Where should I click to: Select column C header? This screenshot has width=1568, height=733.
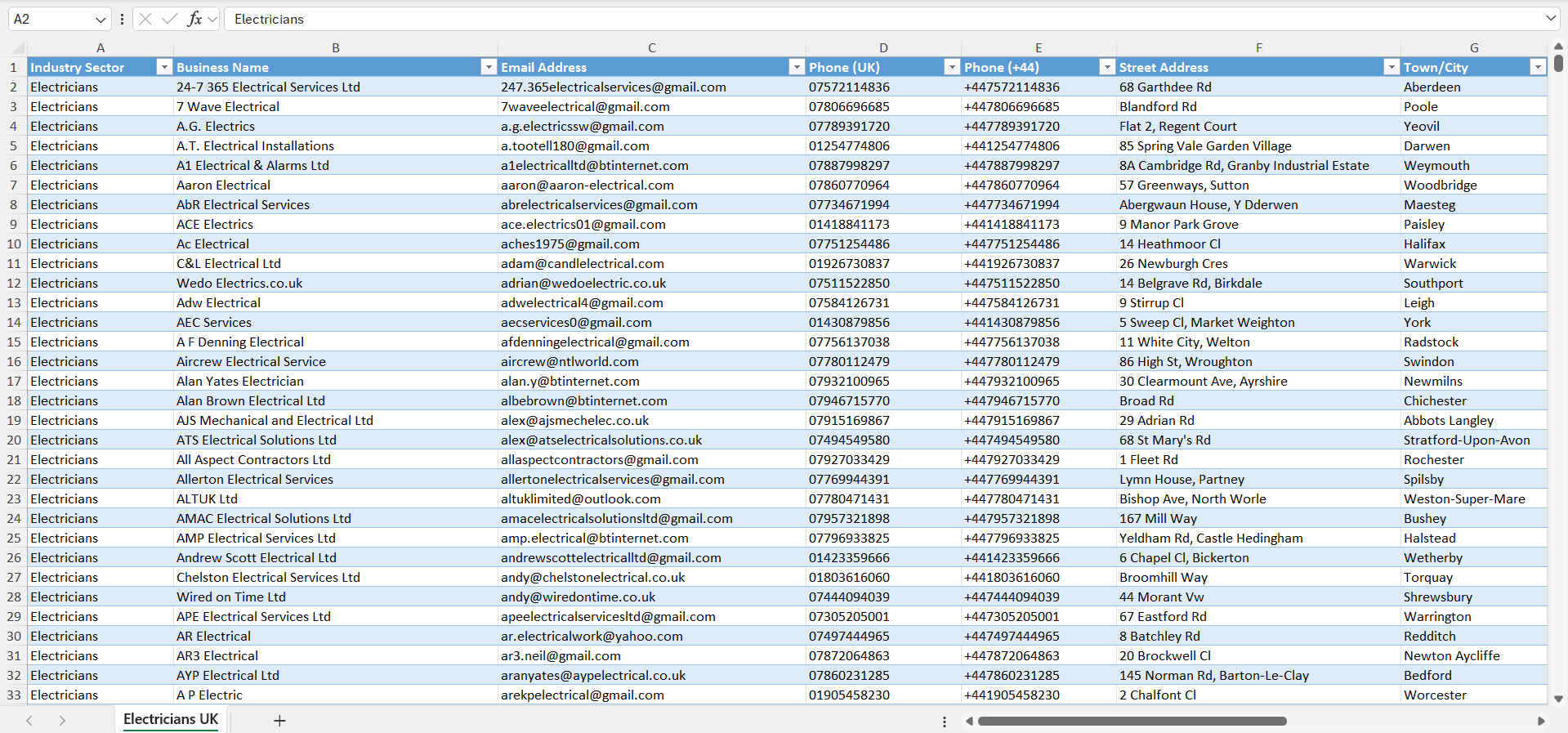coord(652,47)
